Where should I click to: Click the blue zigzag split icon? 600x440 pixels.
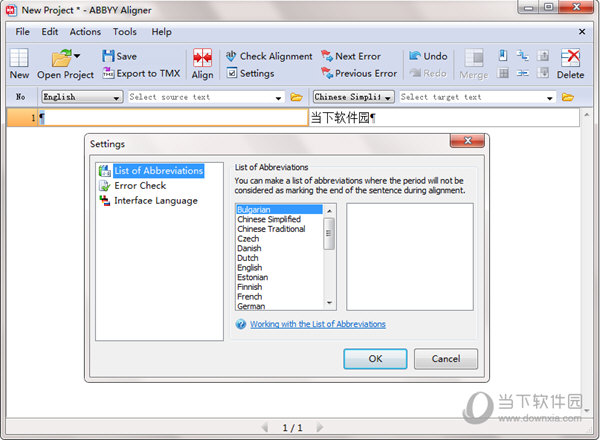click(x=522, y=55)
